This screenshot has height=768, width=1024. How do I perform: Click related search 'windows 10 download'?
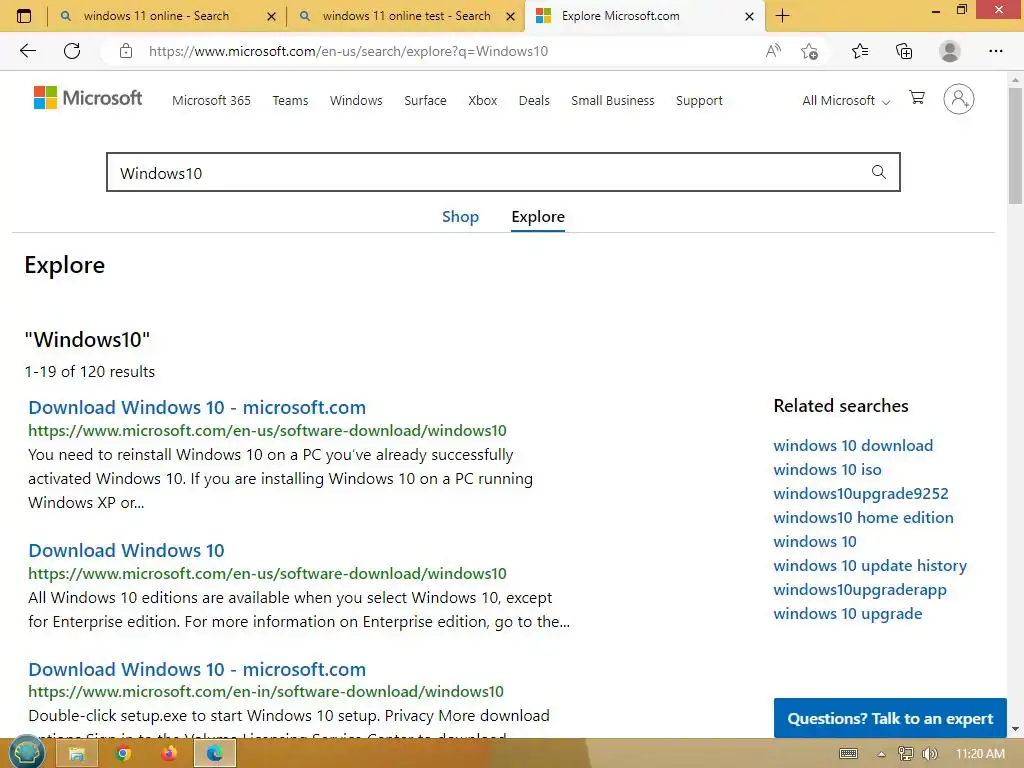(853, 445)
